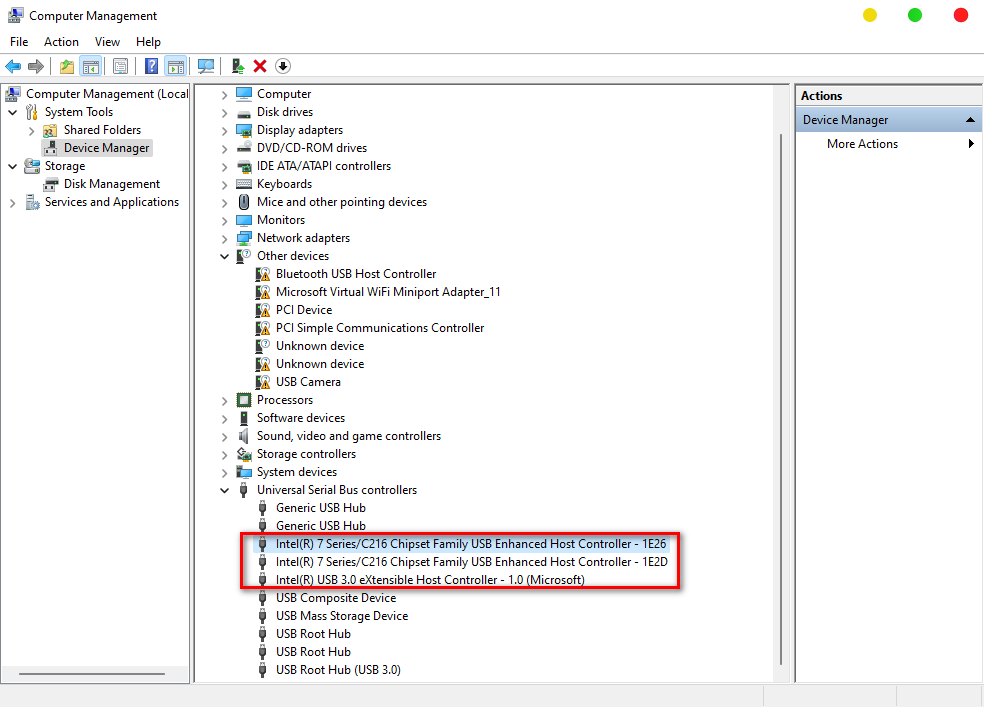Click the down-arrow Disable device icon

point(283,66)
